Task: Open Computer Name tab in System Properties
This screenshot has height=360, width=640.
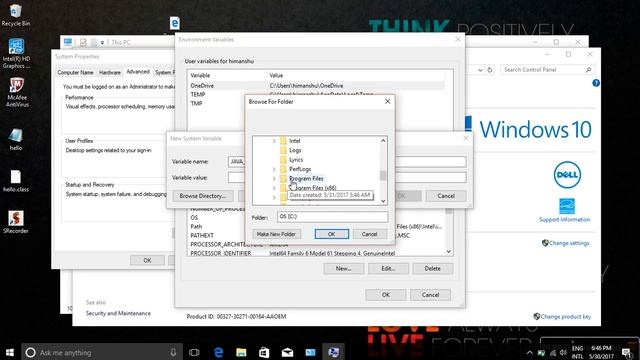Action: point(75,72)
